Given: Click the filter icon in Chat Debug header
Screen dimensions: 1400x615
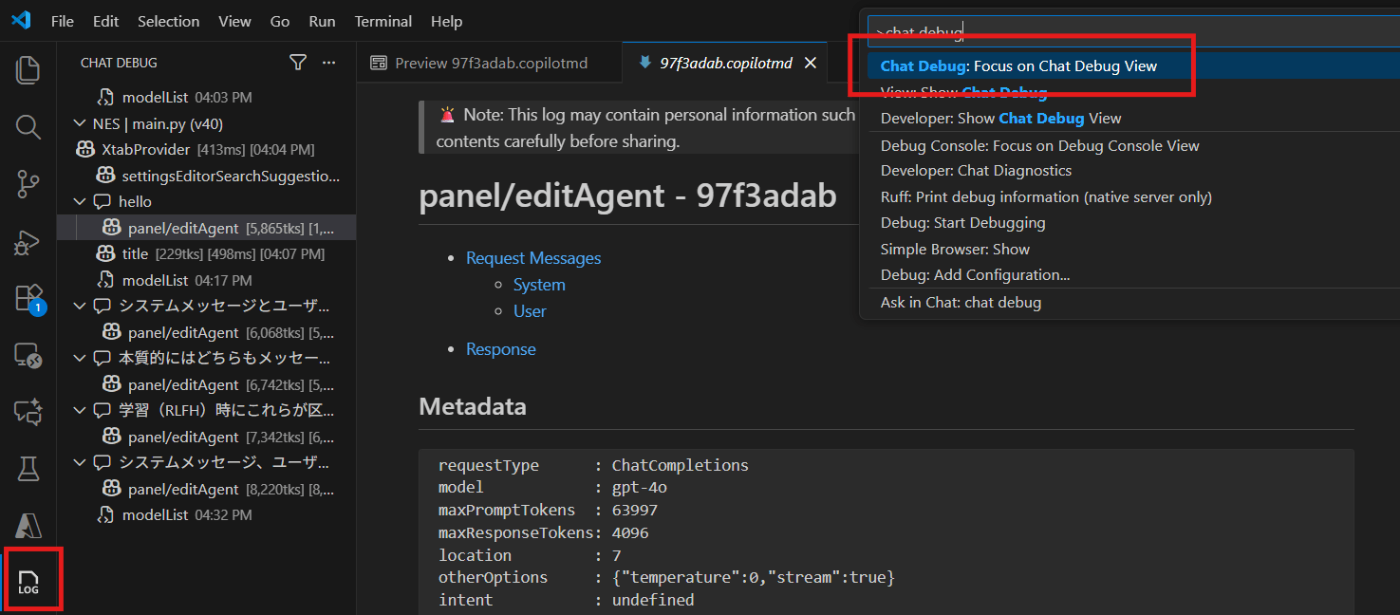Looking at the screenshot, I should pos(297,62).
